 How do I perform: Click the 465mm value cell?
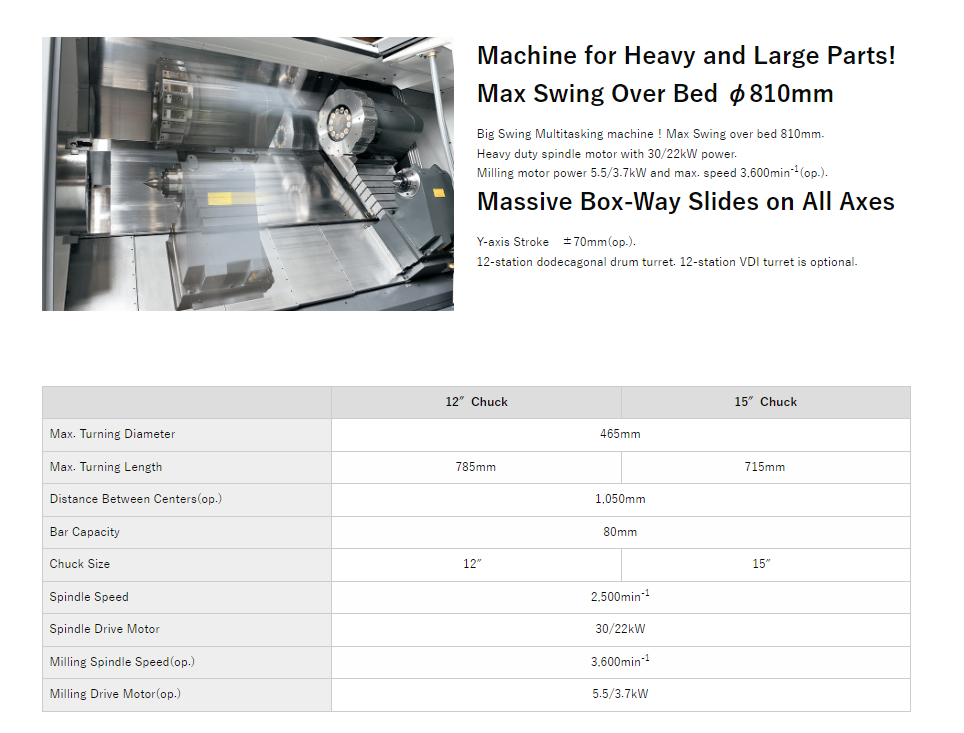[620, 434]
